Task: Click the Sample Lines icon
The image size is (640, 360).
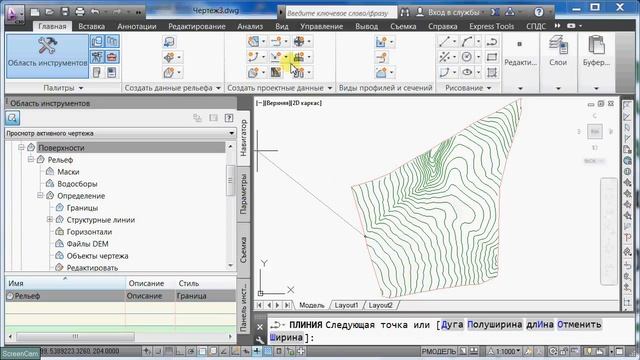Action: (x=381, y=57)
